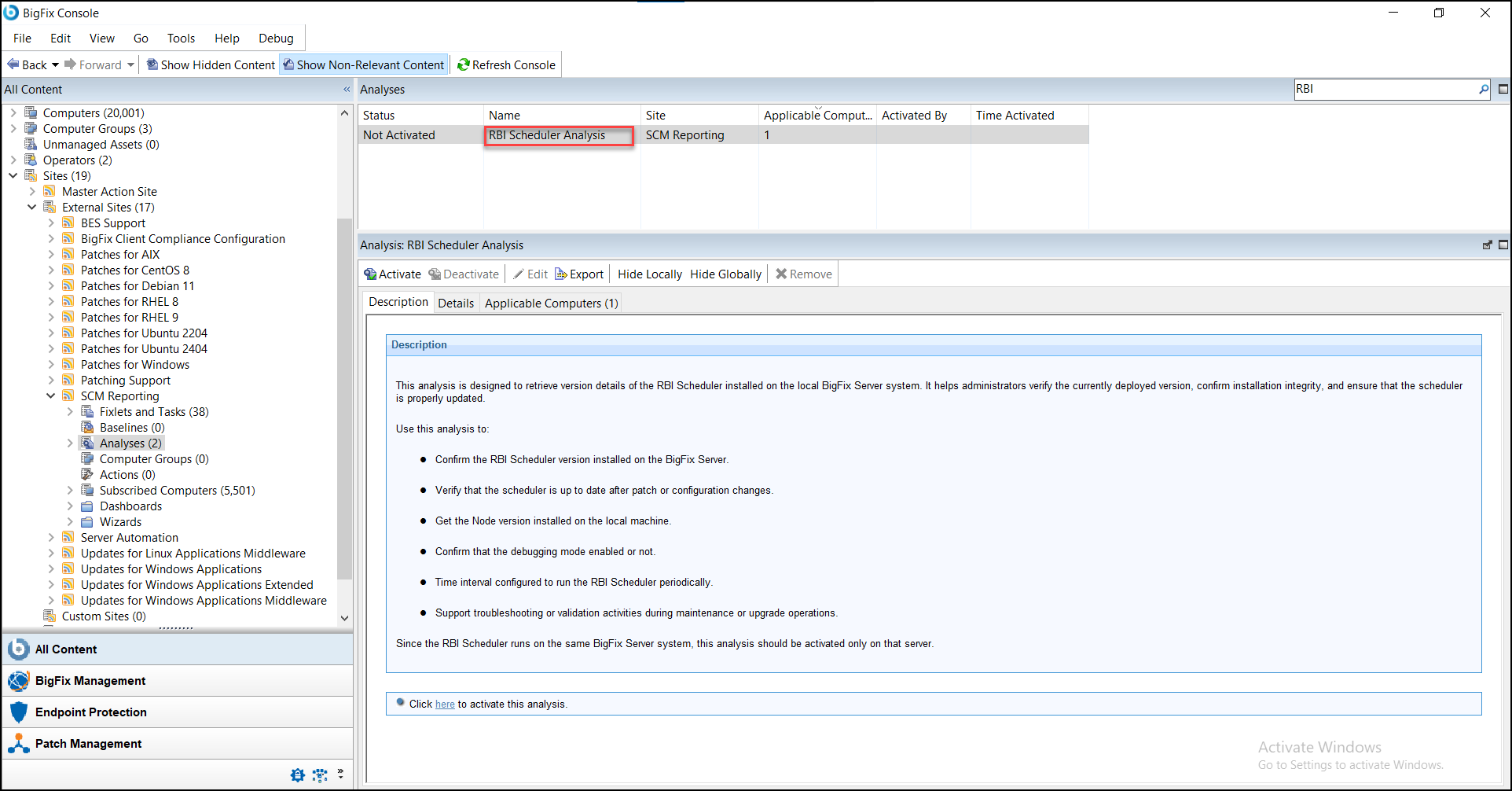Activate the RBI Scheduler Analysis

tap(392, 274)
